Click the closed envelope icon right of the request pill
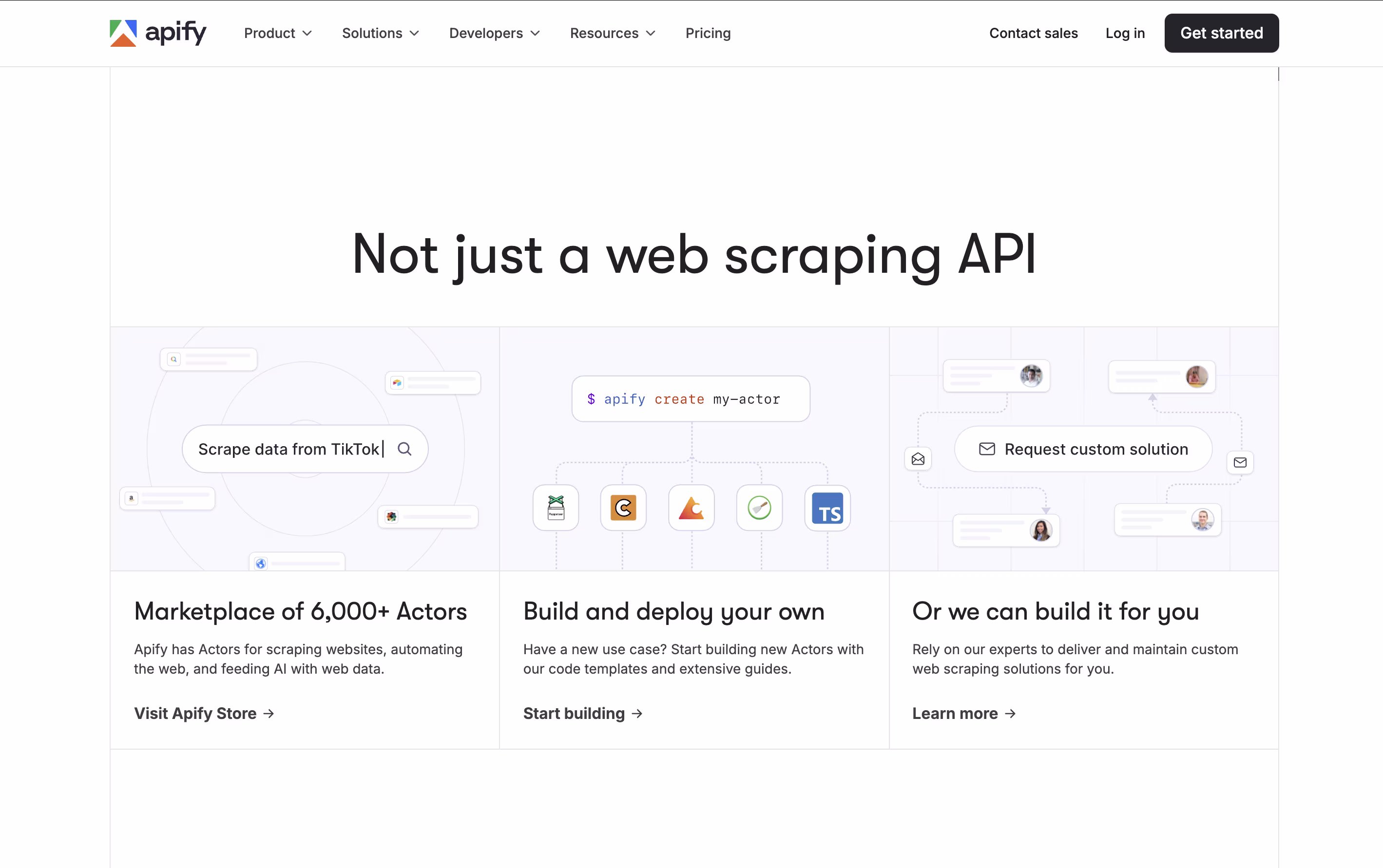Screen dimensions: 1383x868 (1240, 462)
